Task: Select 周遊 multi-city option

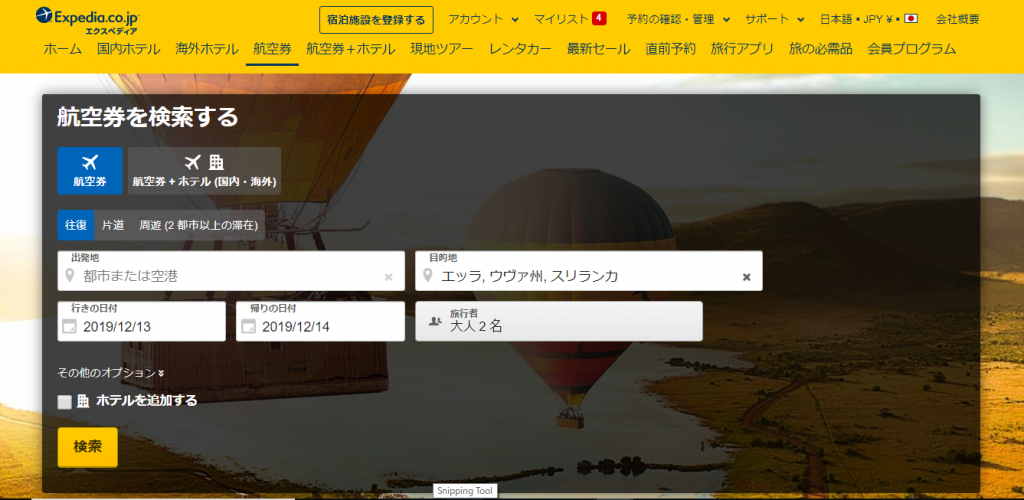Action: (198, 225)
